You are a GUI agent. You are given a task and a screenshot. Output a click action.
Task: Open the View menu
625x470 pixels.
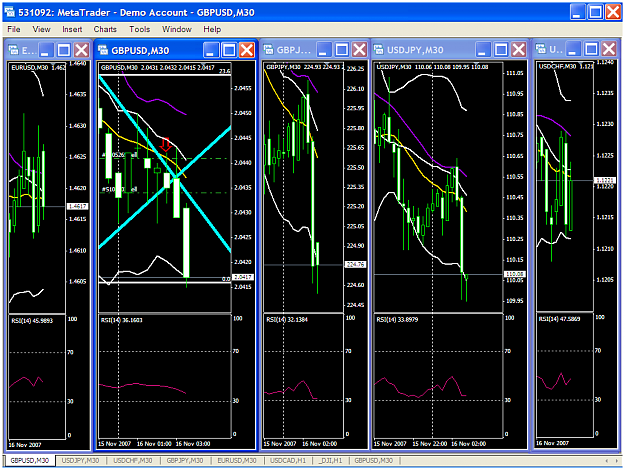pos(41,29)
